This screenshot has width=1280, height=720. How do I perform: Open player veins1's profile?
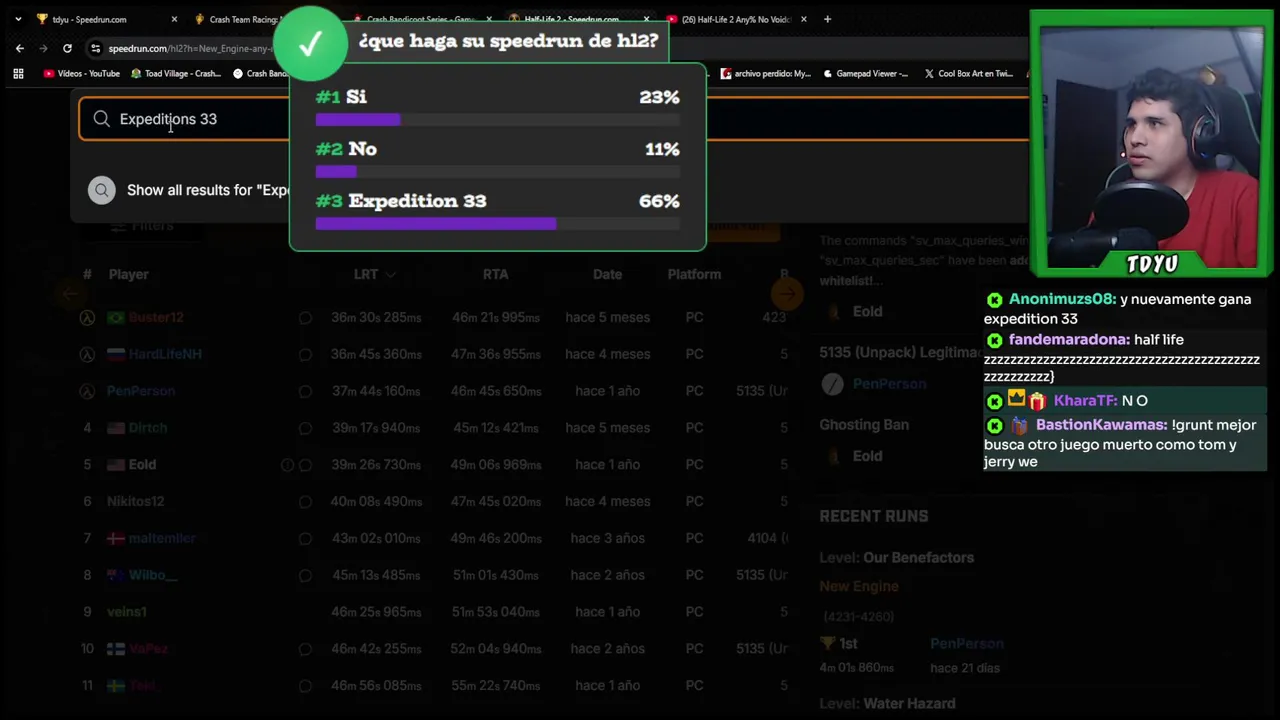click(127, 612)
